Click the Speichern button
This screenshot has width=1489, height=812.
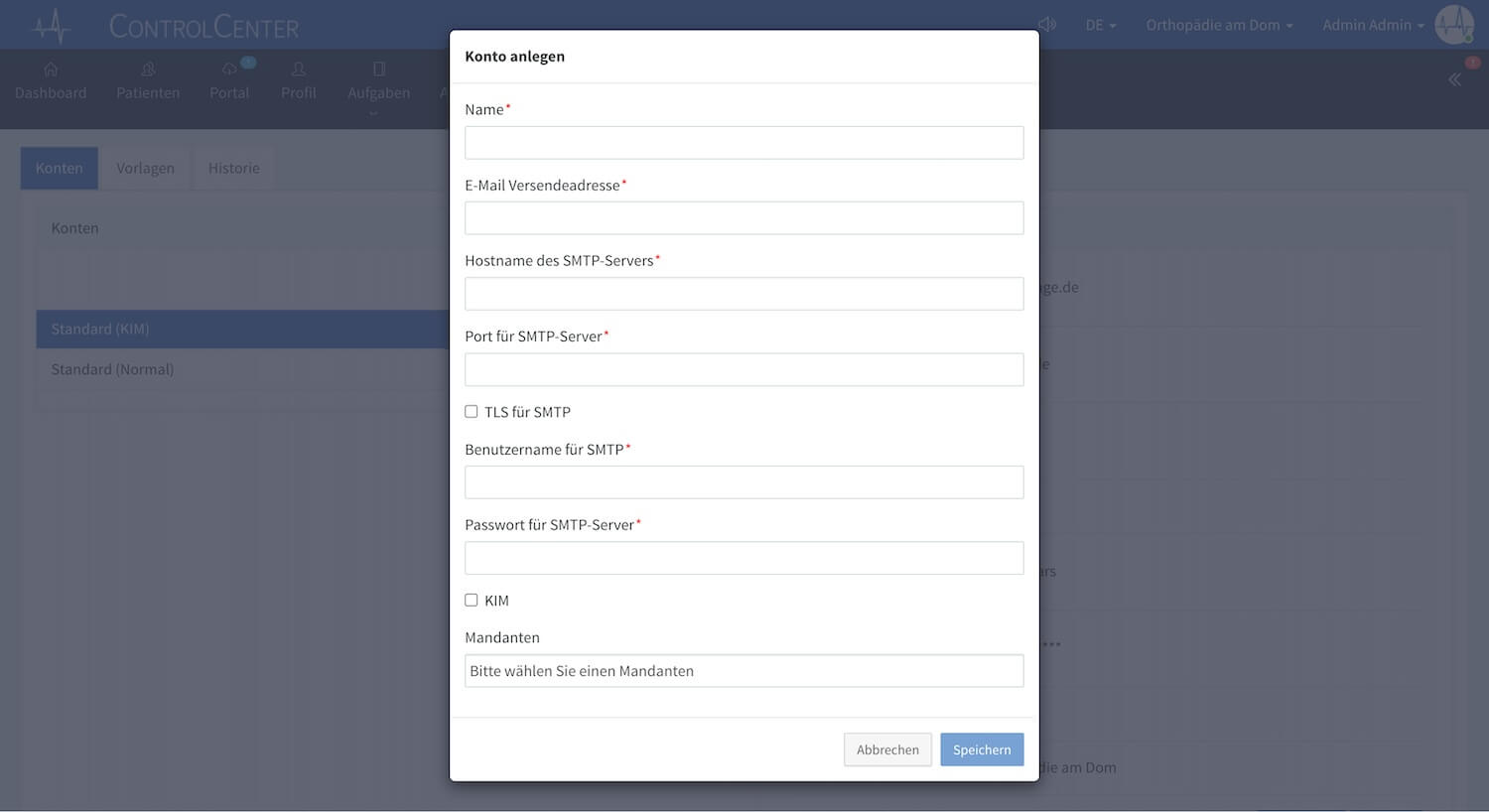(982, 749)
